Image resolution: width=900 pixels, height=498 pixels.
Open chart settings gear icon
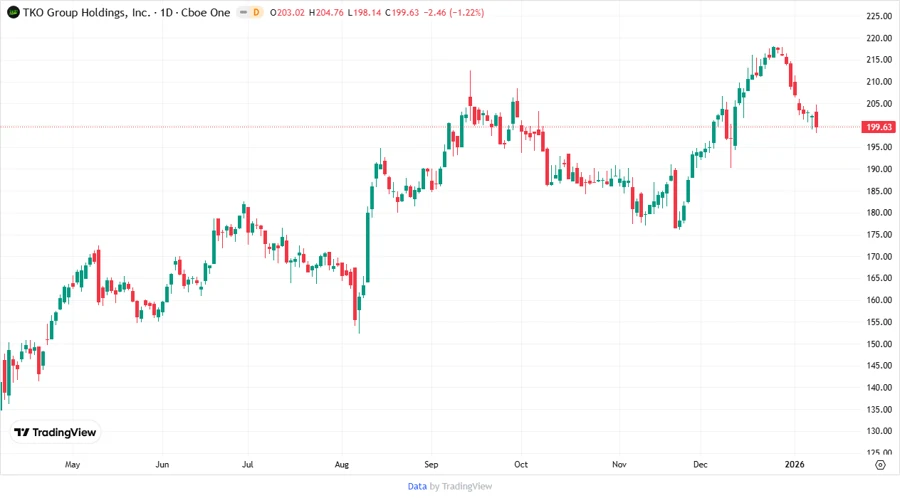[x=880, y=465]
